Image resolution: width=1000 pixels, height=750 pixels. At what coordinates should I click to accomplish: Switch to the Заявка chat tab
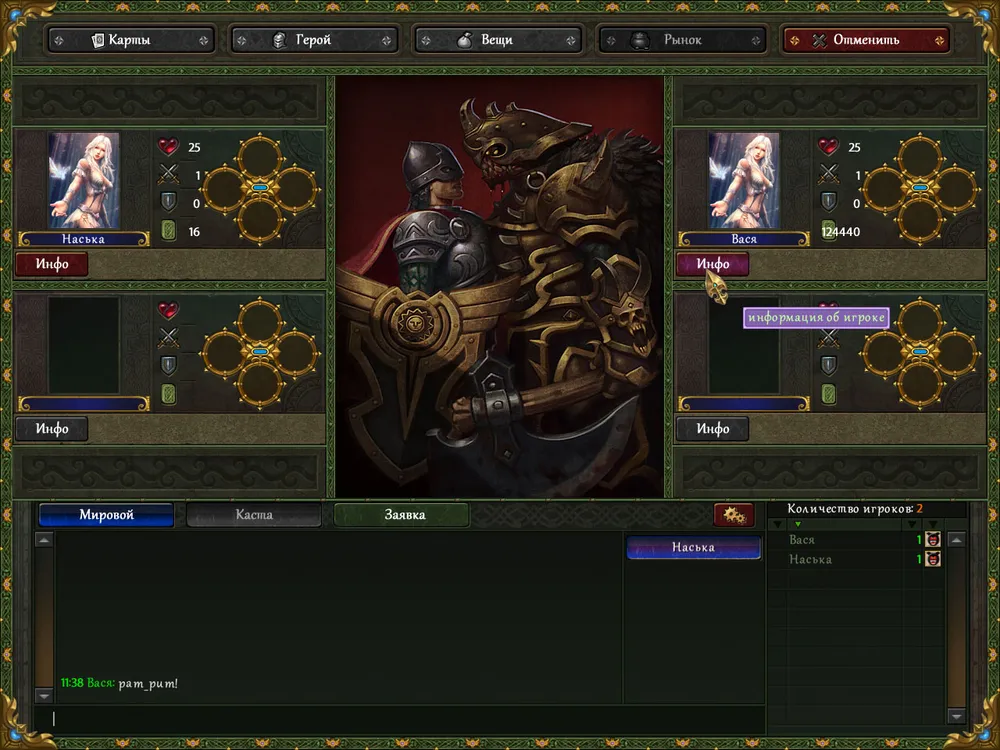click(x=403, y=515)
